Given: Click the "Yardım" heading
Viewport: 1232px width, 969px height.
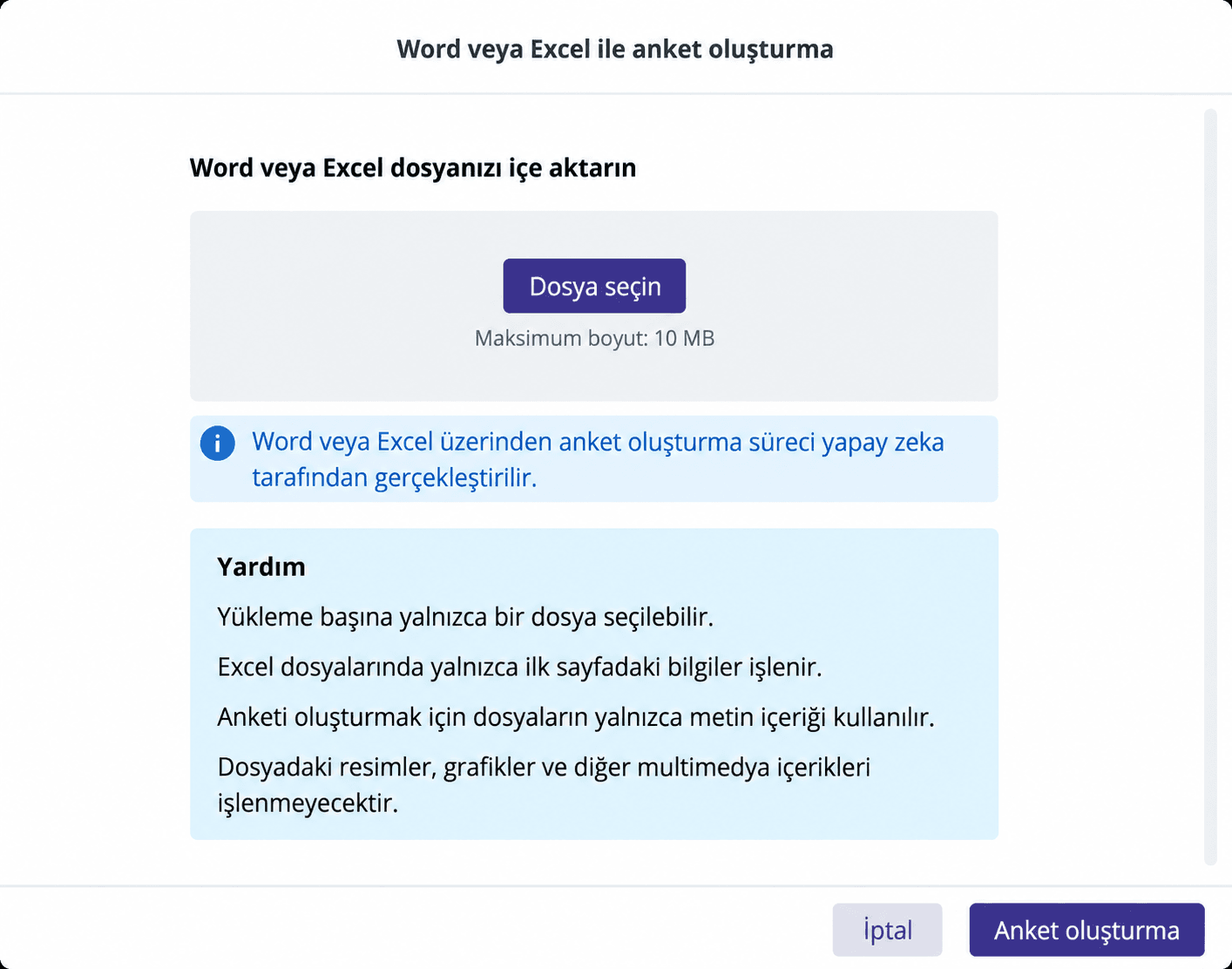Looking at the screenshot, I should (261, 566).
